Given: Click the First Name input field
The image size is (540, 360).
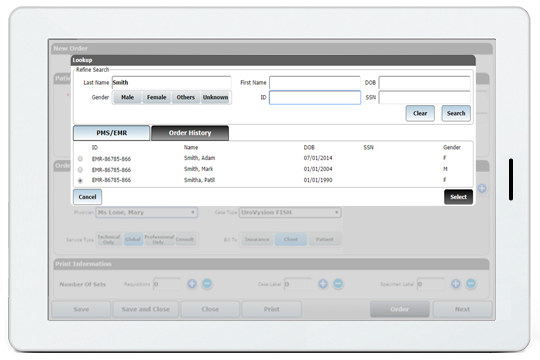Looking at the screenshot, I should tap(315, 83).
